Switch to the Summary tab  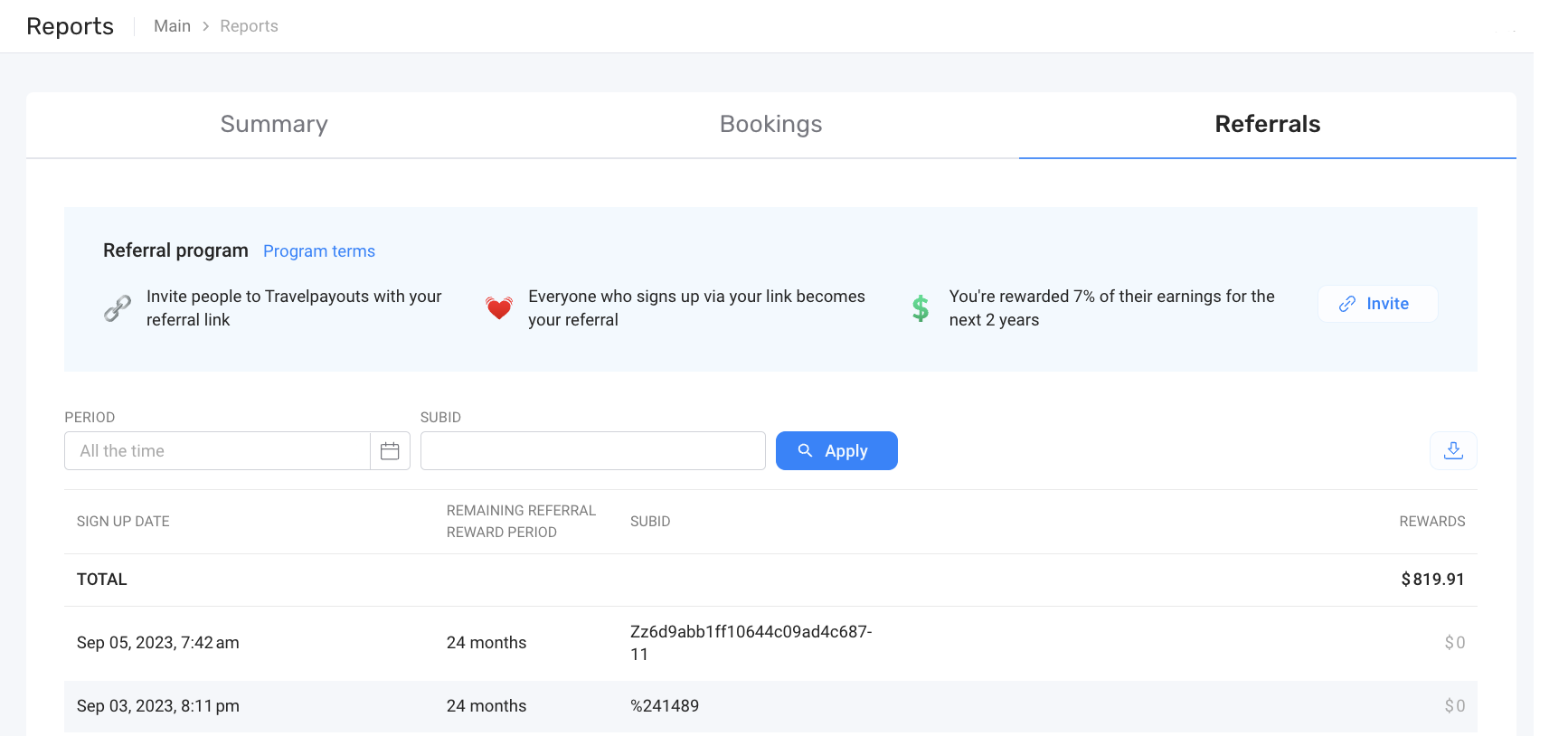pyautogui.click(x=274, y=125)
